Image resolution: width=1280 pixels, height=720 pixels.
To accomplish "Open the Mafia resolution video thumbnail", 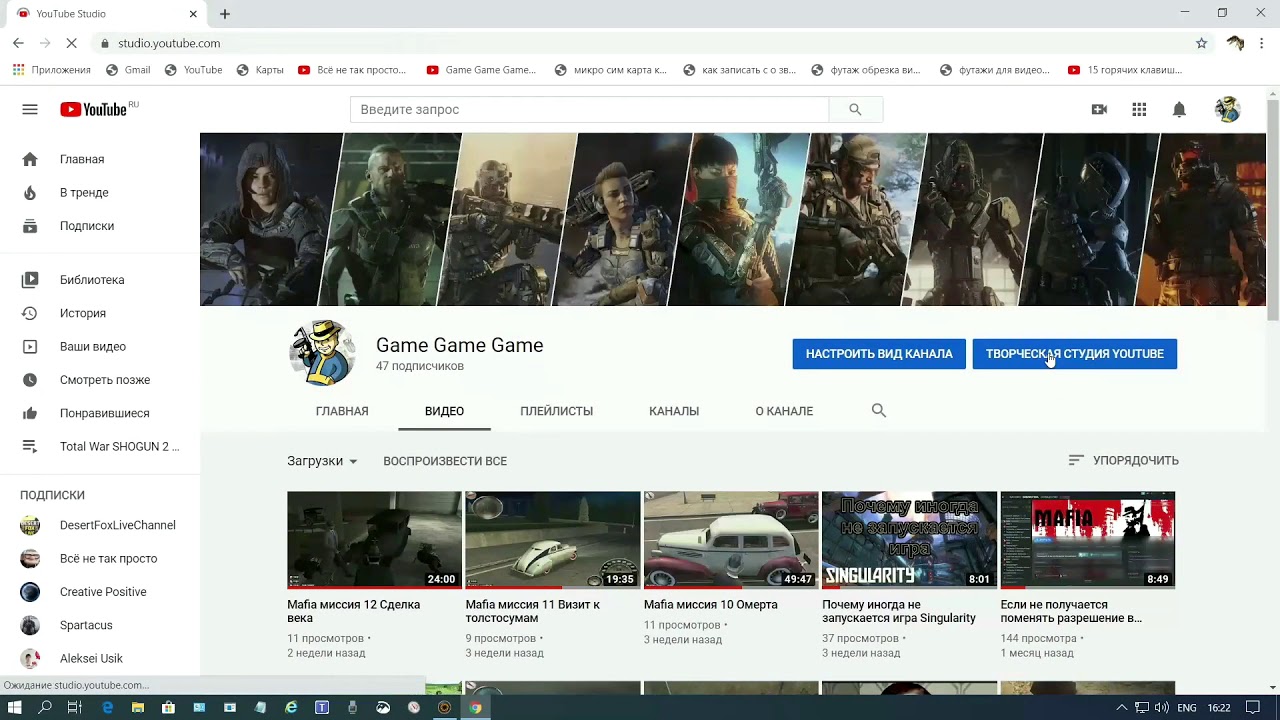I will click(x=1088, y=539).
